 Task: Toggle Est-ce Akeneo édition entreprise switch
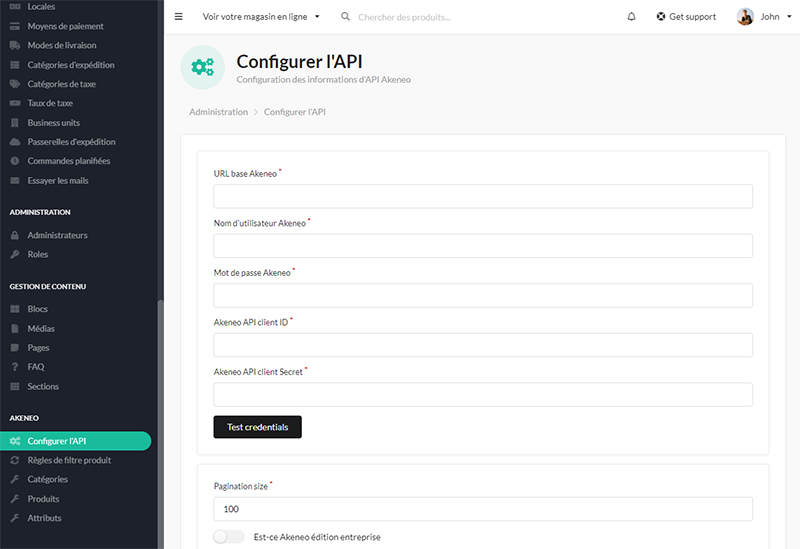[229, 537]
